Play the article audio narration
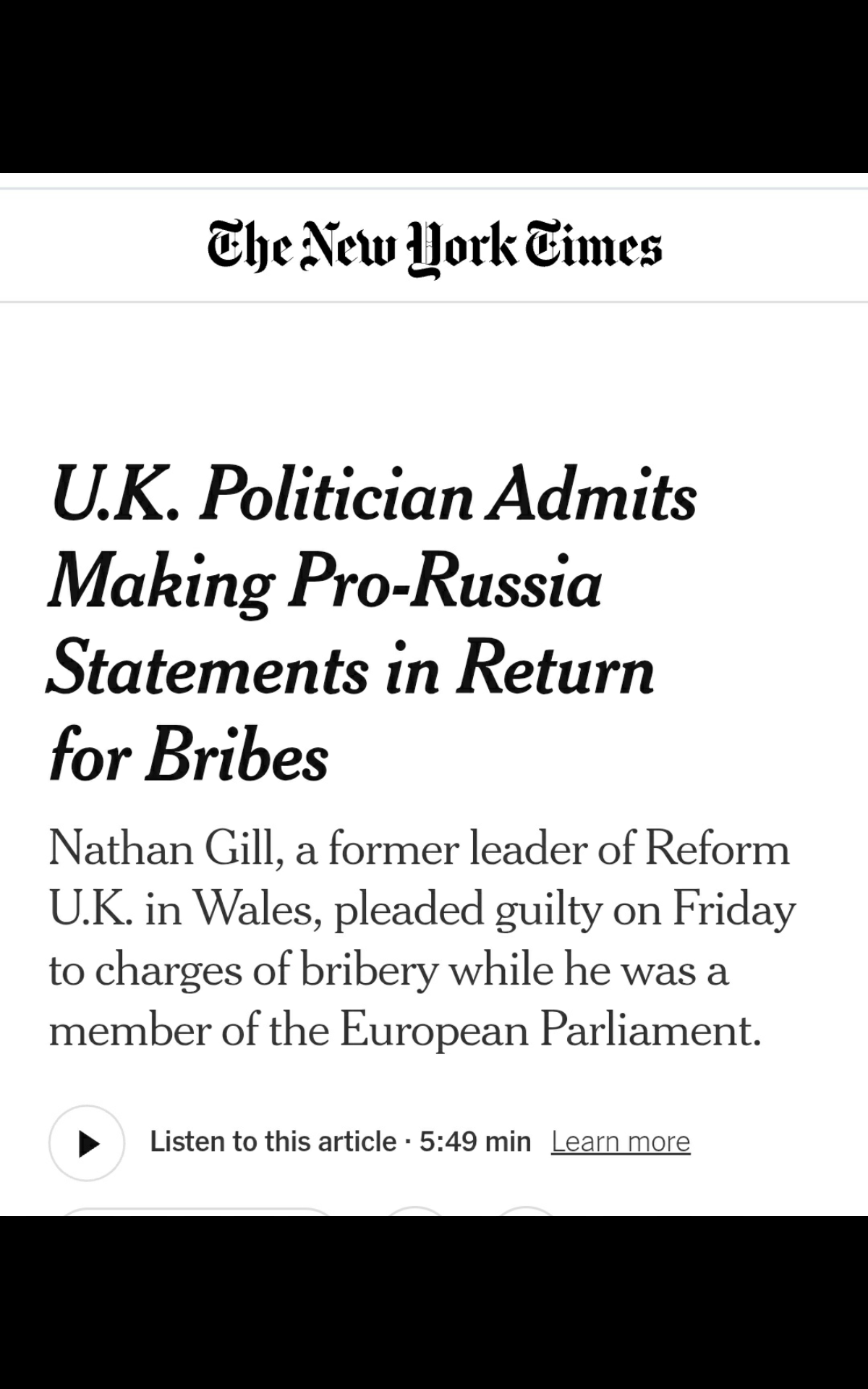The height and width of the screenshot is (1389, 868). tap(87, 1143)
